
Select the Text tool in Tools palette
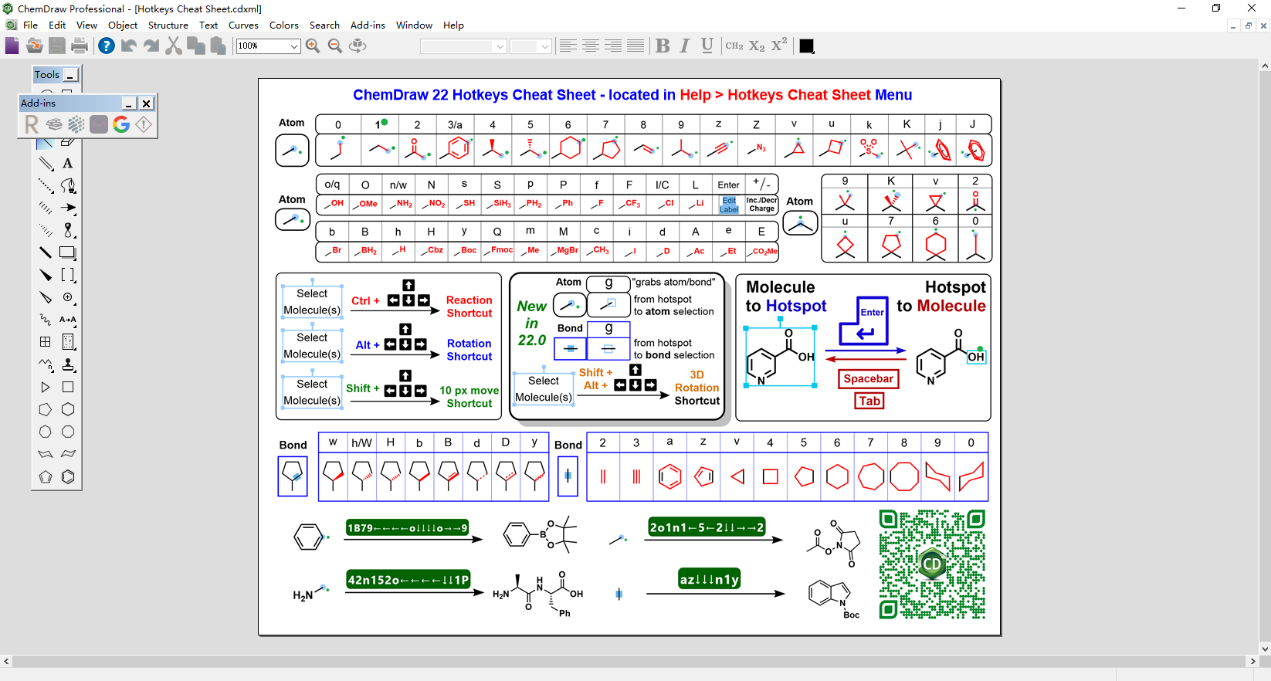(68, 163)
